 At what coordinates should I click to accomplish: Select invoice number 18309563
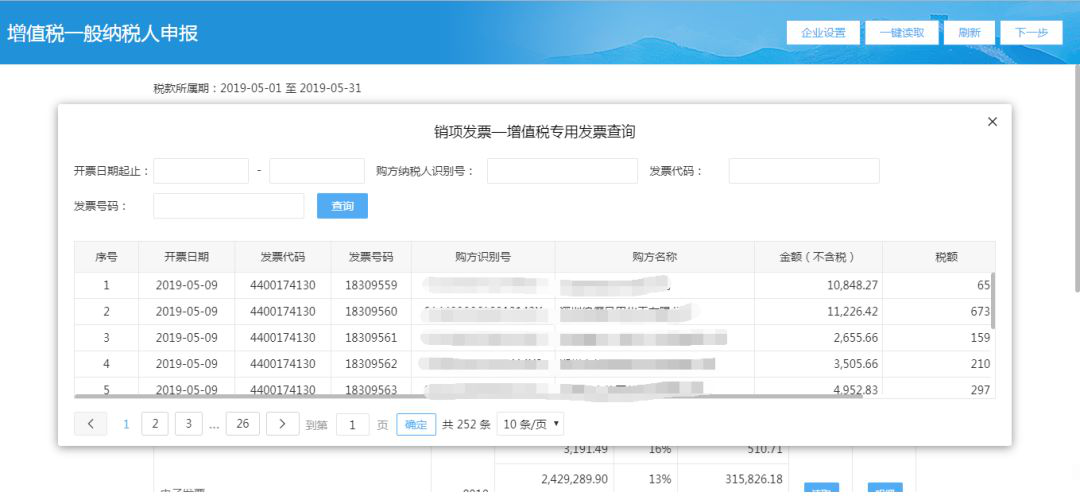pyautogui.click(x=371, y=390)
